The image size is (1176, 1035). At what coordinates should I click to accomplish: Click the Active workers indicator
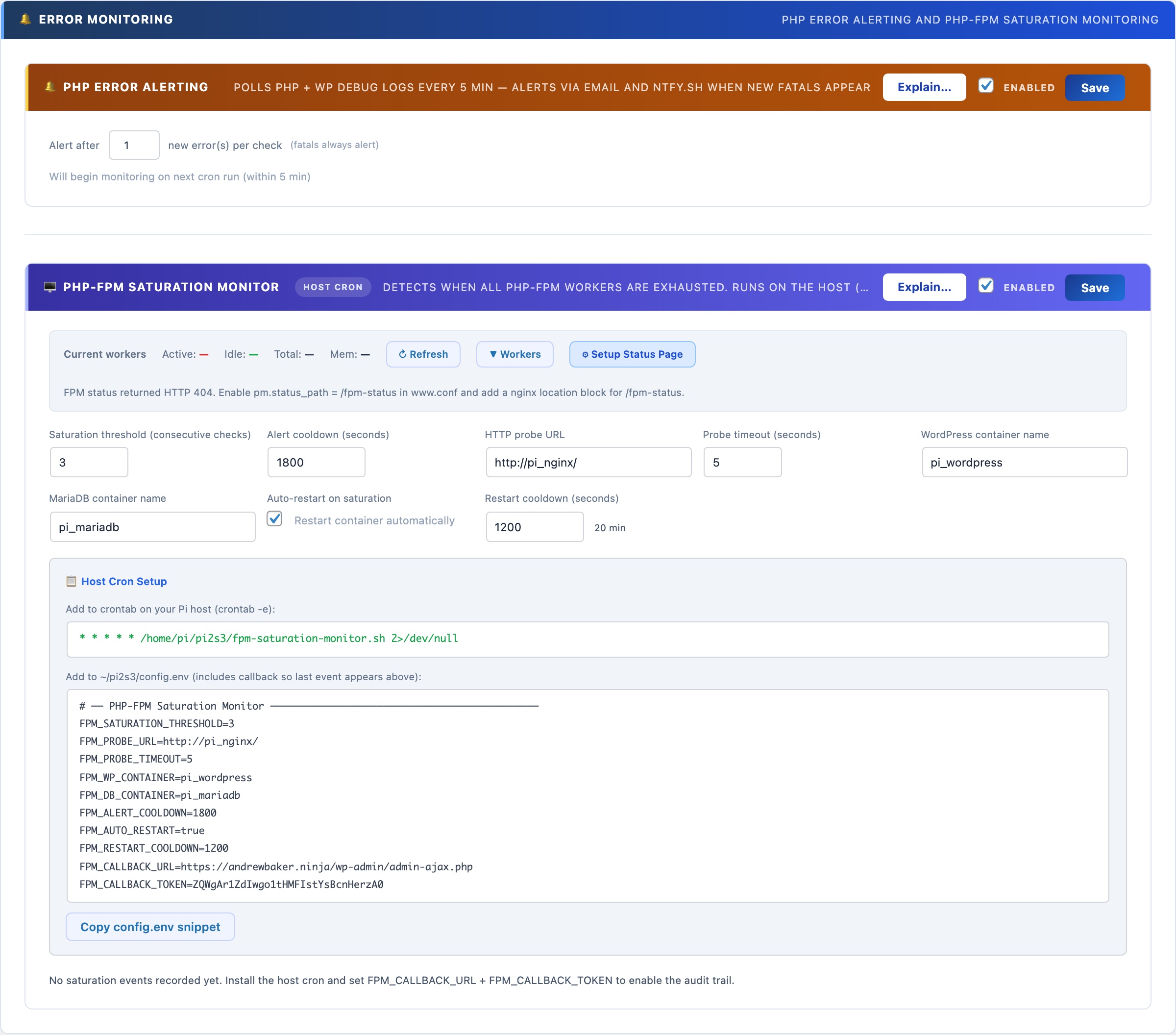[x=185, y=354]
